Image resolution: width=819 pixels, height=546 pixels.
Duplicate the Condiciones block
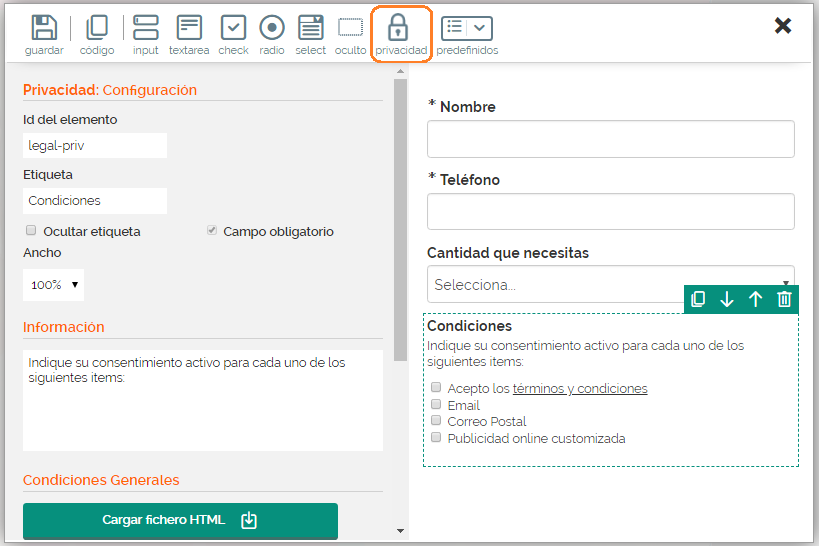698,299
